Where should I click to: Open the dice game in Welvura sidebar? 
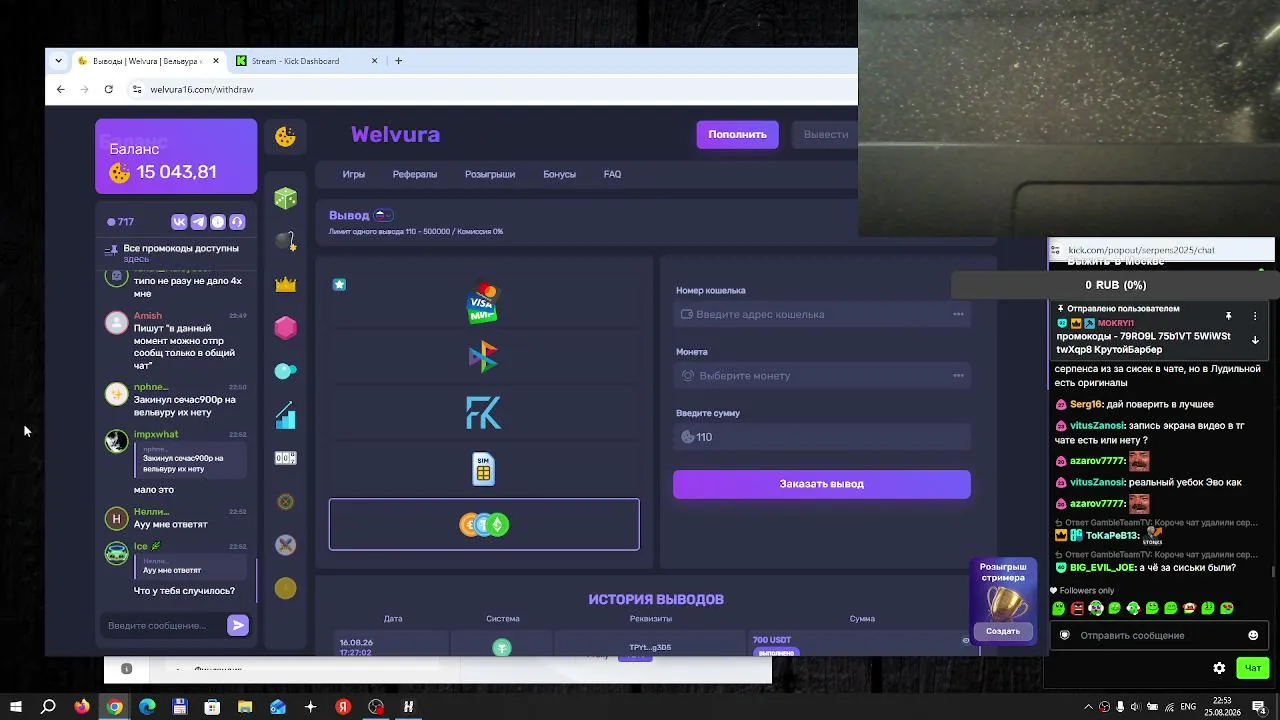[x=286, y=198]
